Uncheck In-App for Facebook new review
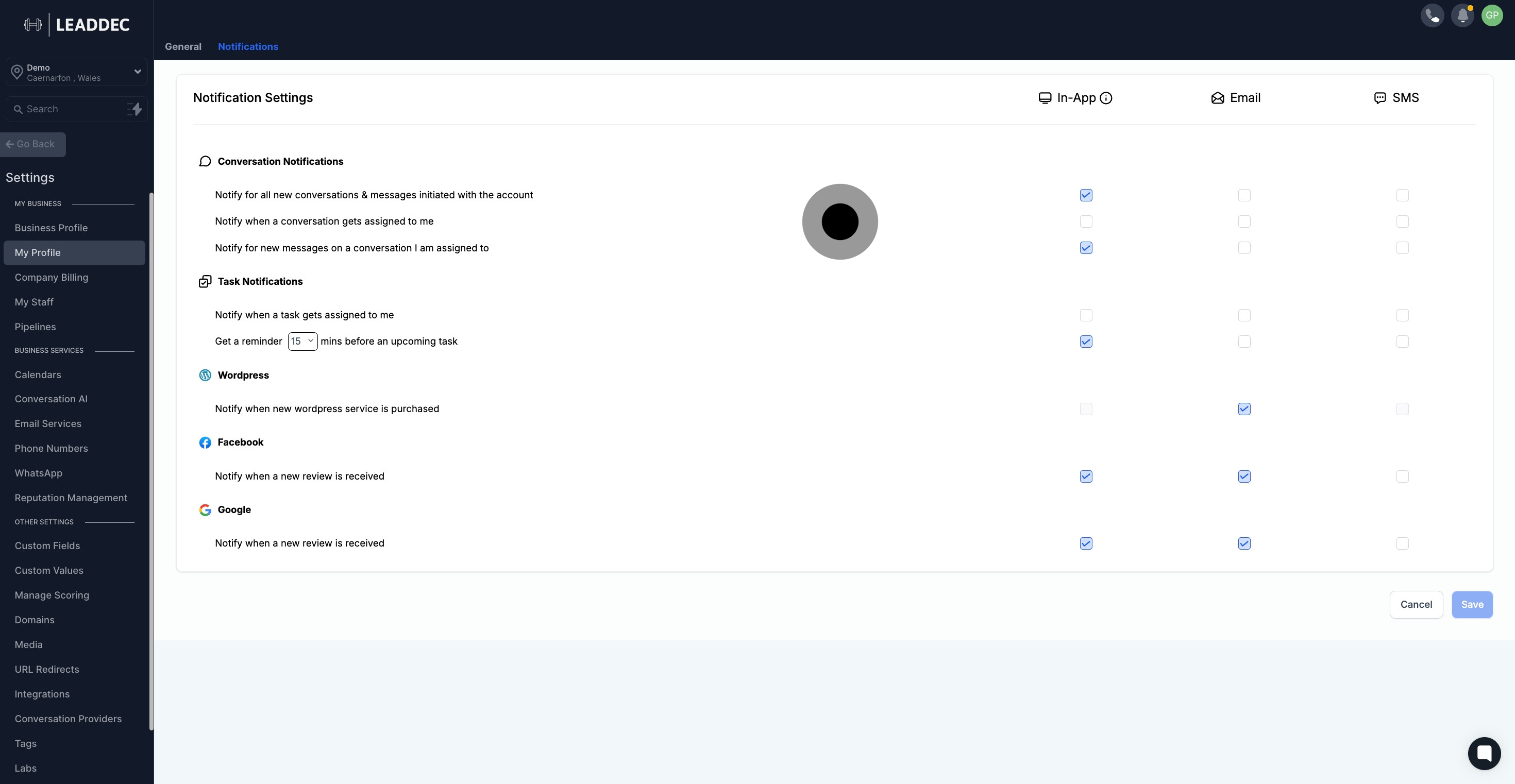1515x784 pixels. (1086, 476)
